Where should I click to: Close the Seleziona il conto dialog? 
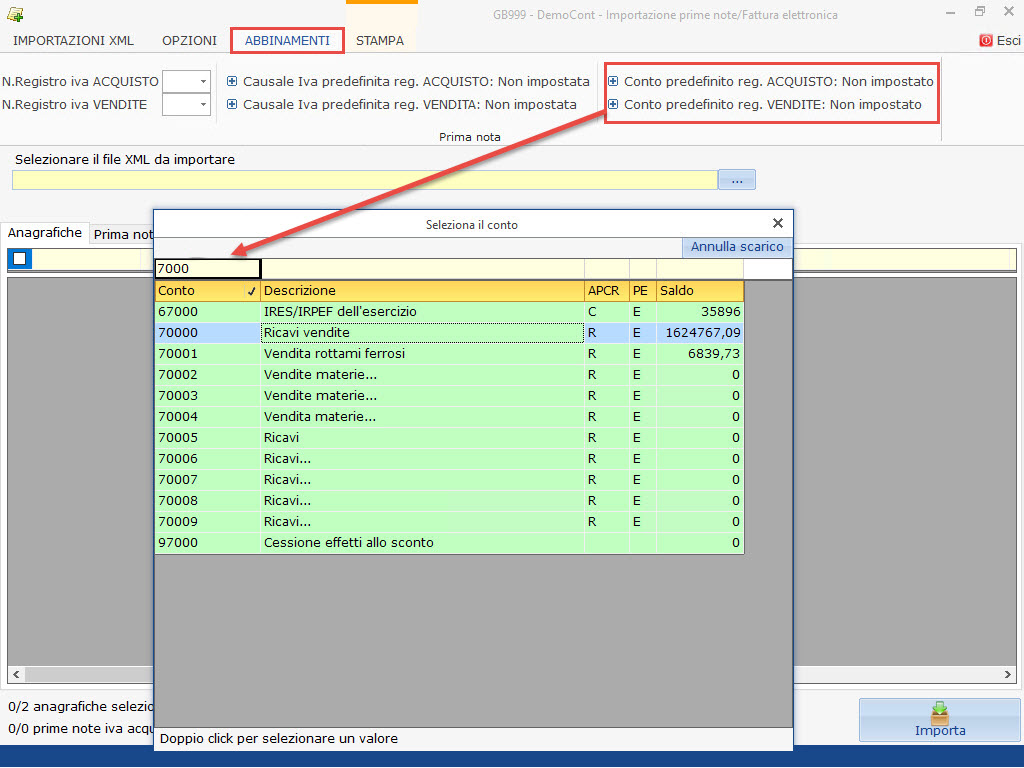(778, 224)
